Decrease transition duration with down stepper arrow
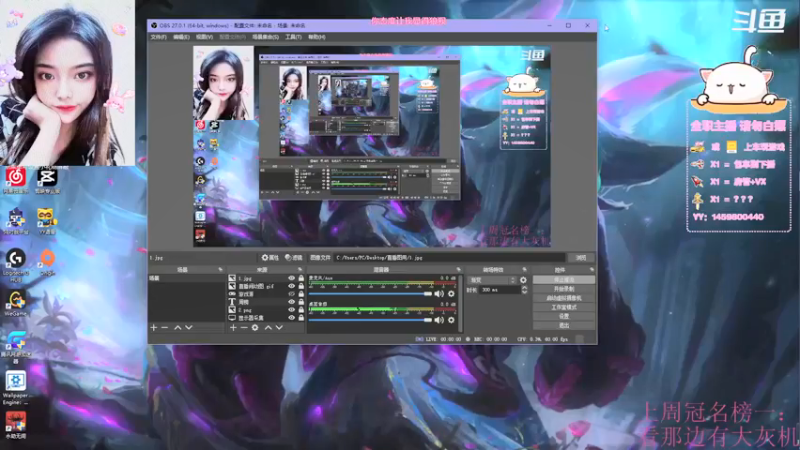800x450 pixels. 524,292
